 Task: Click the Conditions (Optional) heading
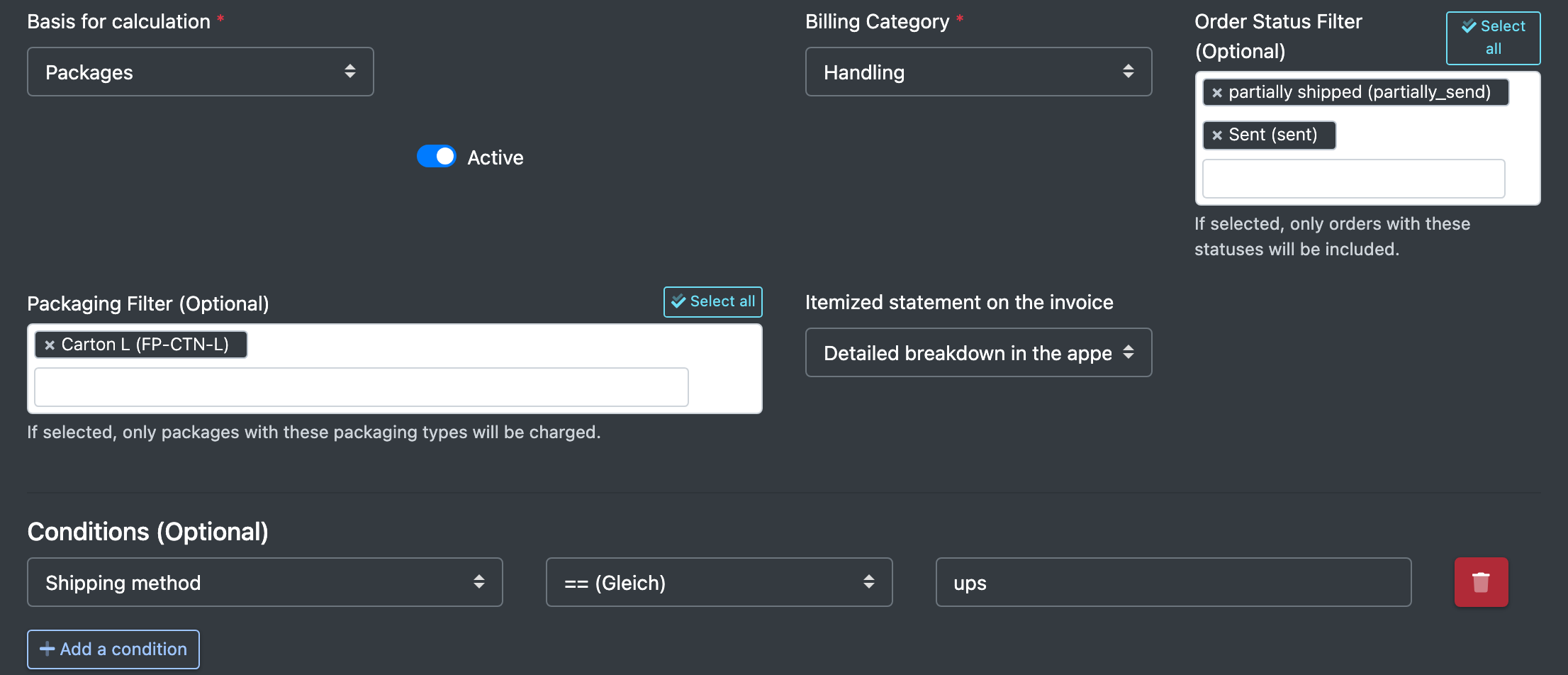[147, 532]
